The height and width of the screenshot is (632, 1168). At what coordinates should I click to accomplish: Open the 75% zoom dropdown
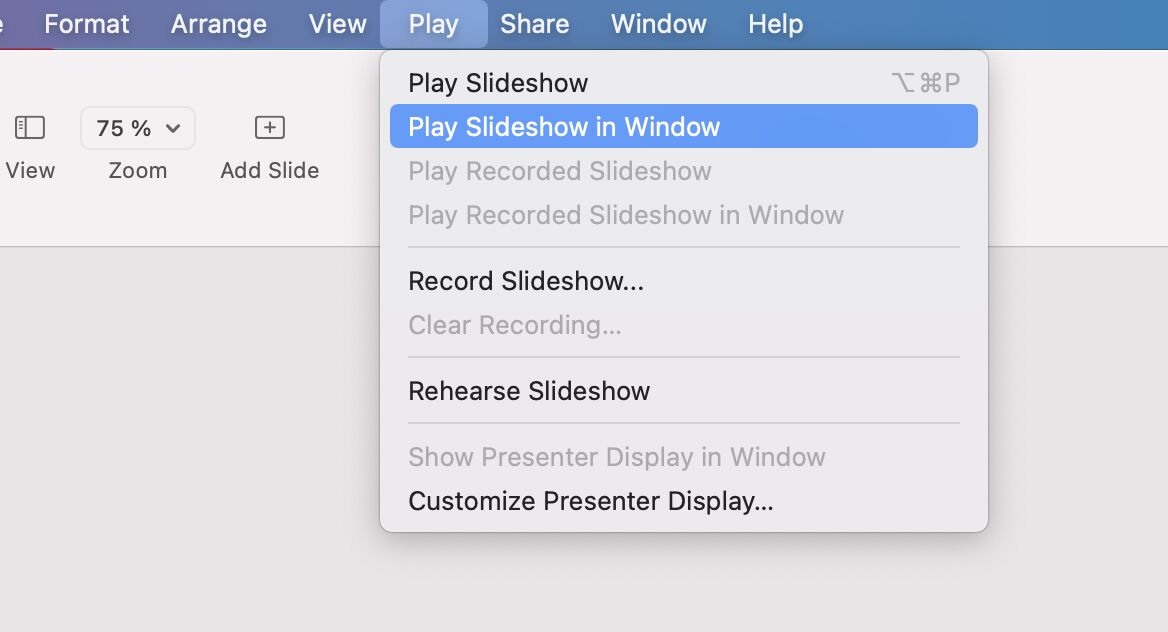(x=138, y=128)
